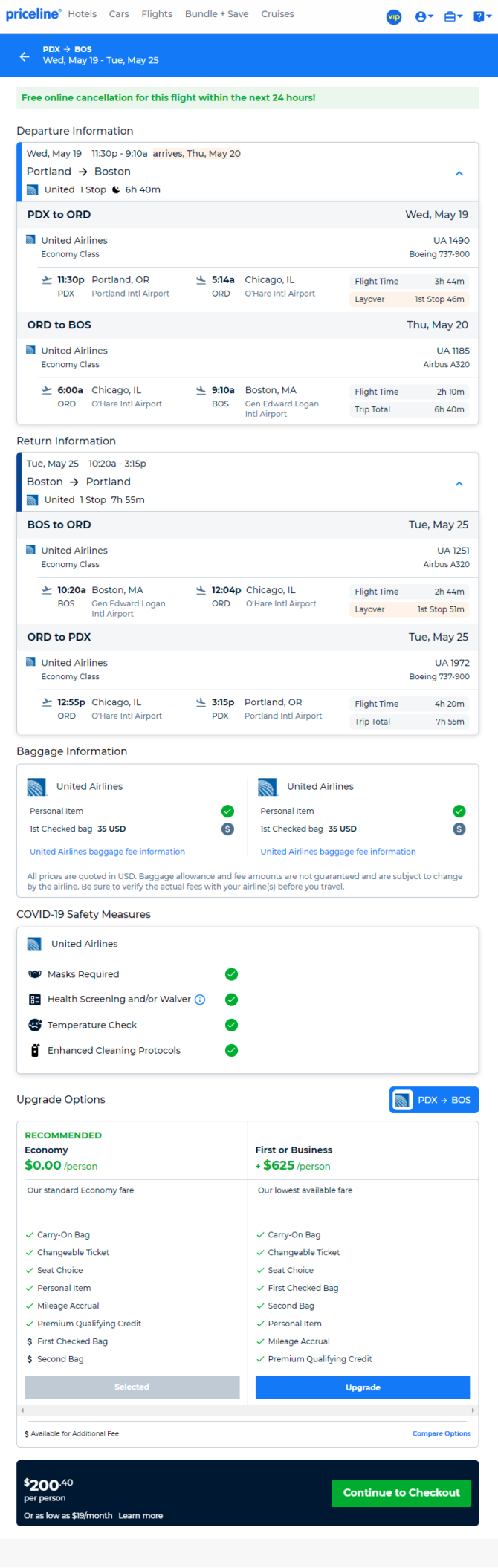Viewport: 498px width, 1568px height.
Task: Click the upgrade options horizontal scrollbar
Action: tap(248, 1410)
